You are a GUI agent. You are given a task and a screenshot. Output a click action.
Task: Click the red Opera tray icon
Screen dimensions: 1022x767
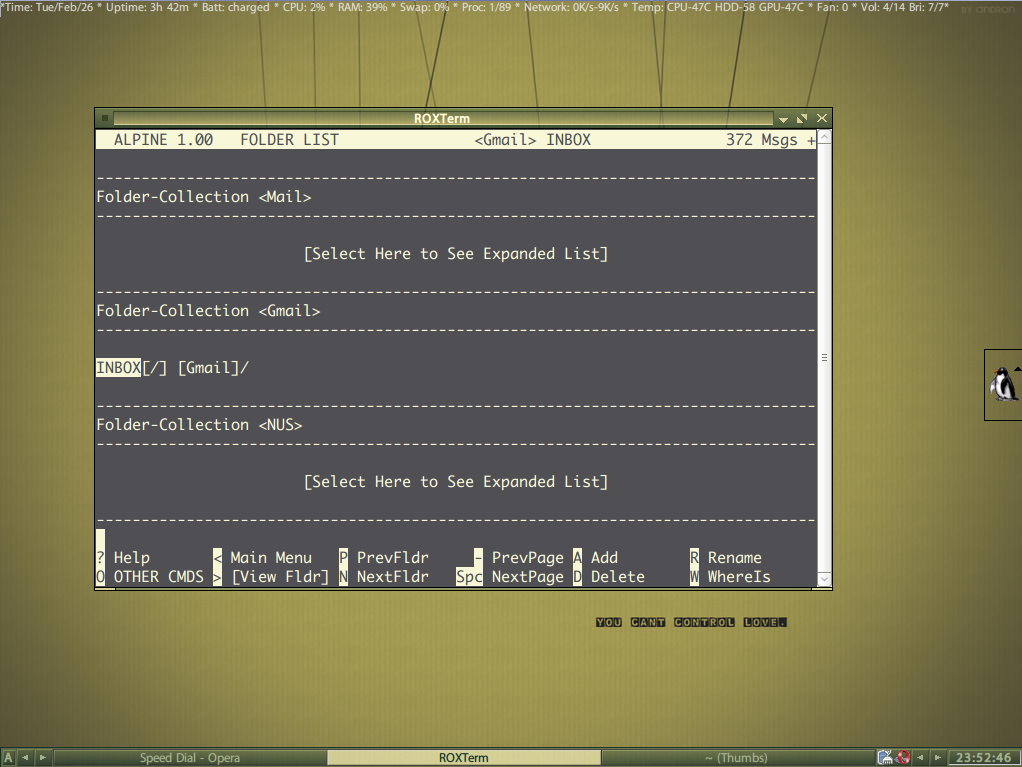point(903,757)
